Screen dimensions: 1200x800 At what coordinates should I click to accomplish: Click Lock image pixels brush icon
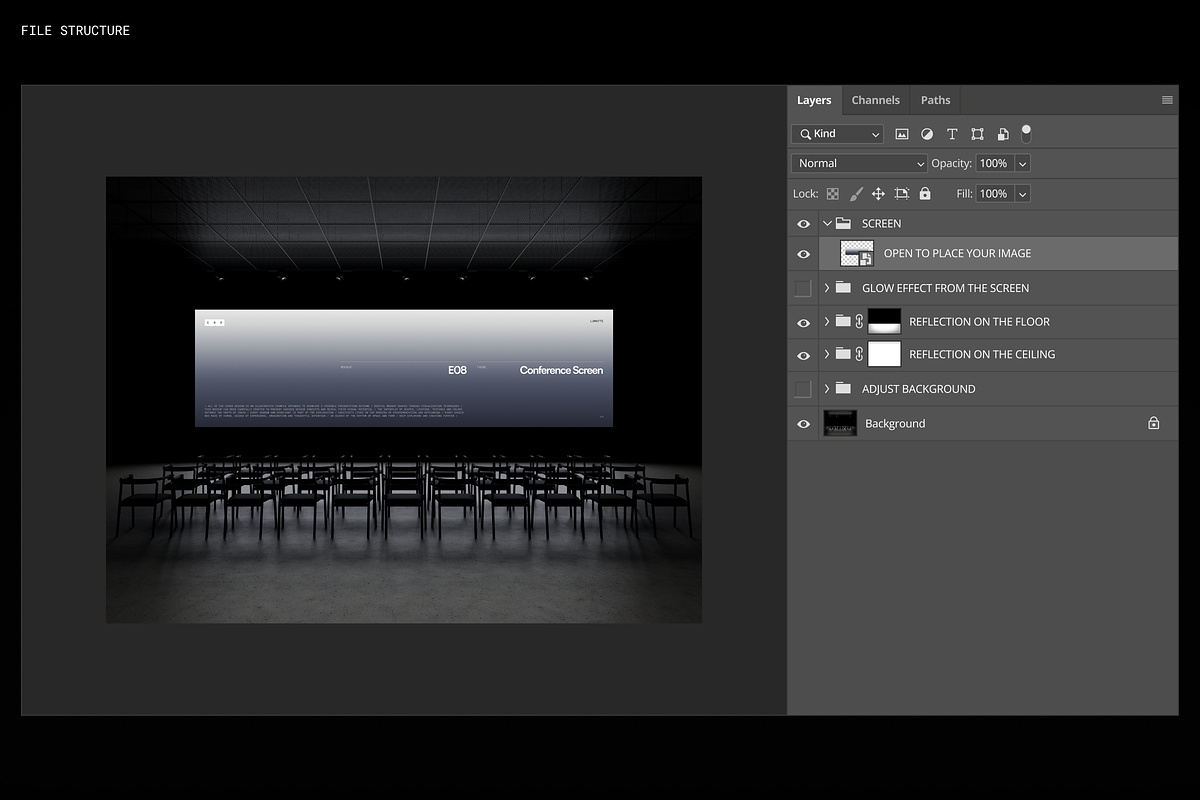[x=856, y=194]
